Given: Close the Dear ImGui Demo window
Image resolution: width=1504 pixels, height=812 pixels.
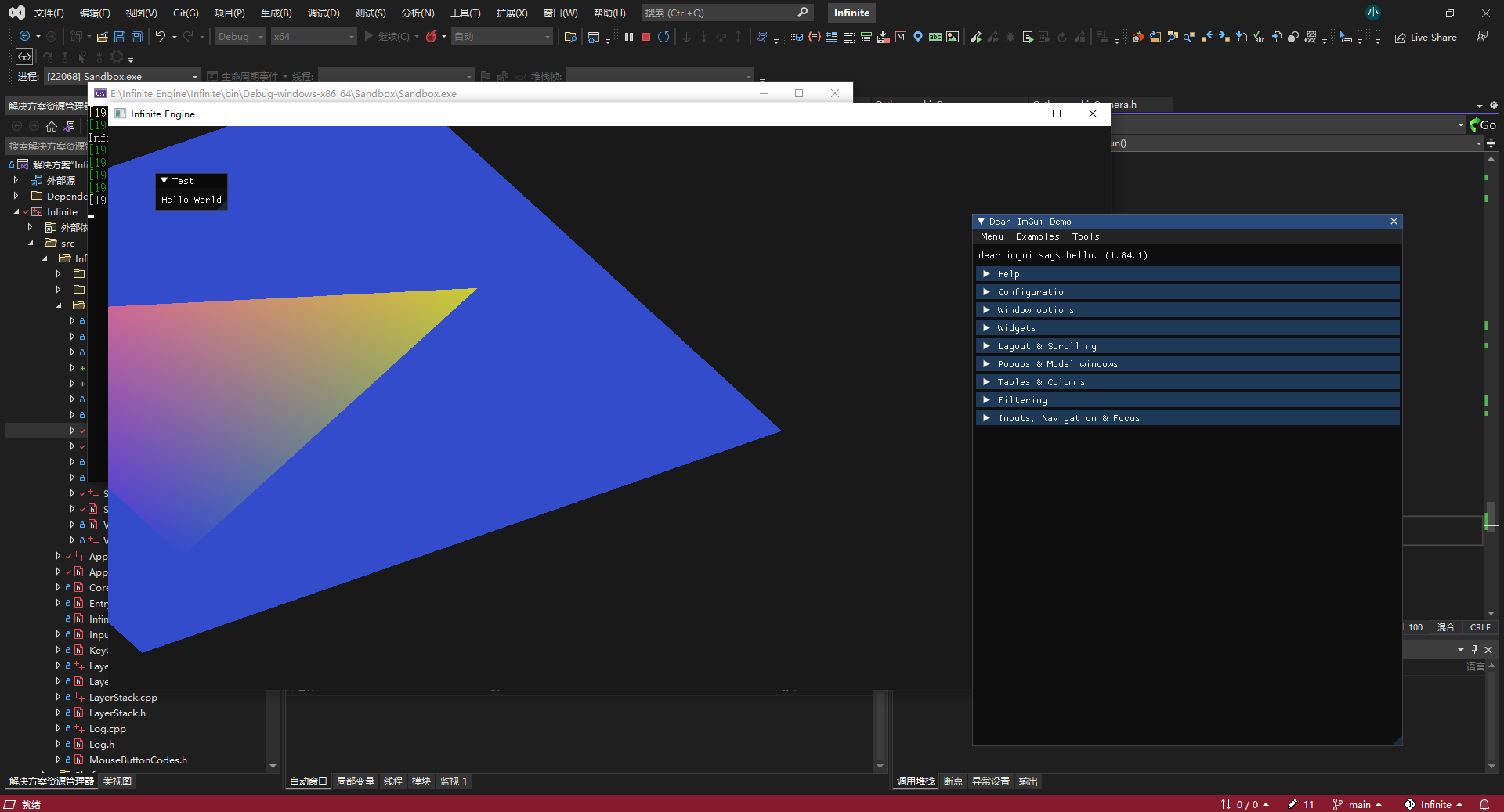Looking at the screenshot, I should [x=1394, y=222].
